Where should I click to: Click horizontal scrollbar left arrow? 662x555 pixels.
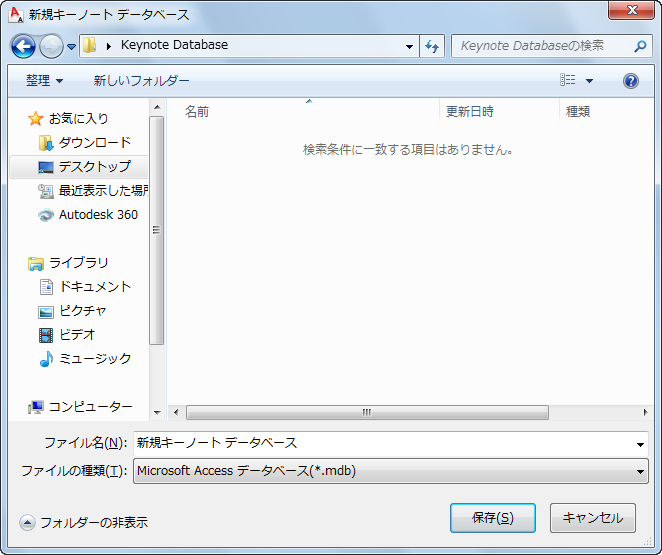pos(176,412)
